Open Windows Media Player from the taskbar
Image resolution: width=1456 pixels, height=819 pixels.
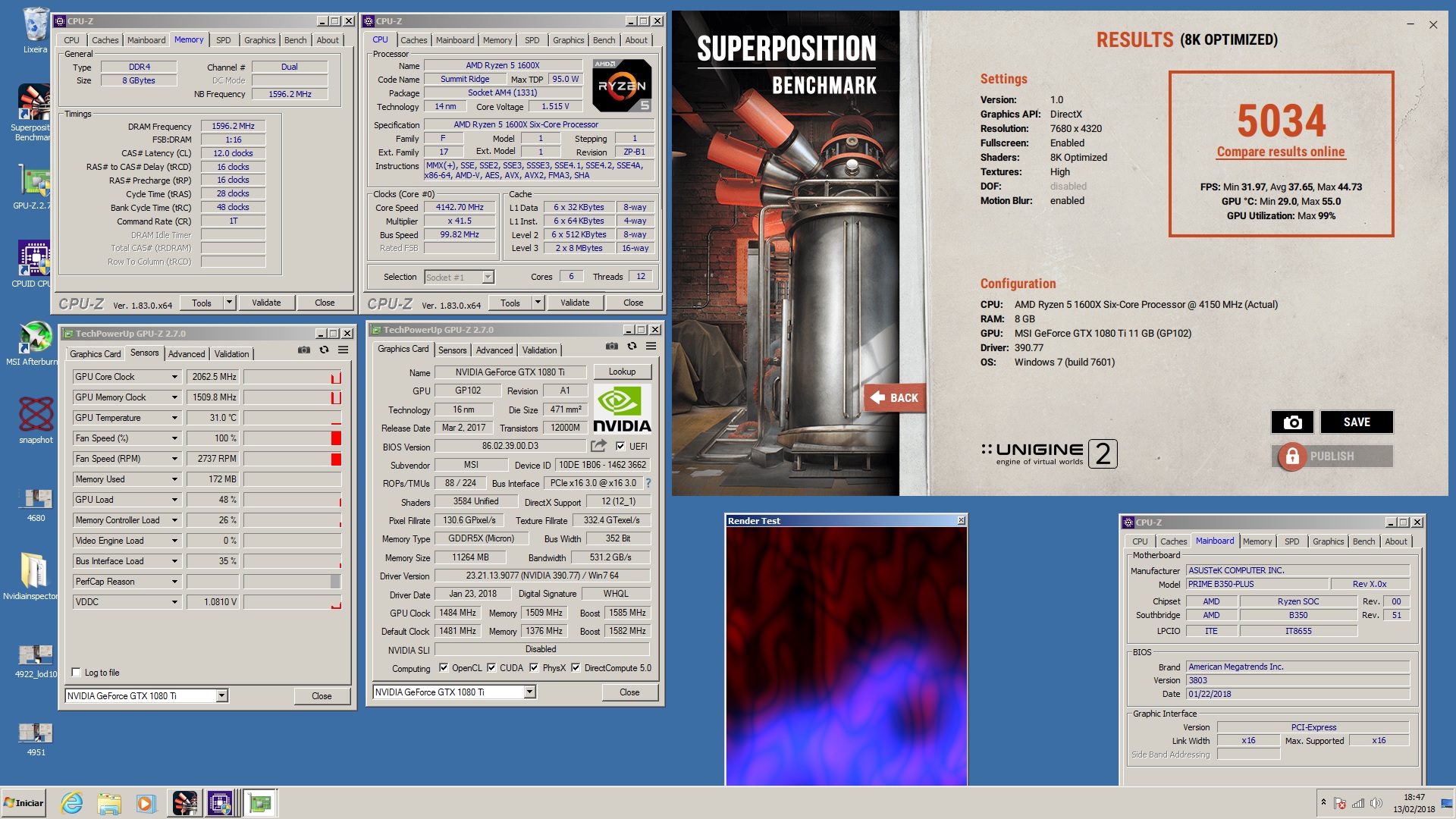click(x=146, y=803)
